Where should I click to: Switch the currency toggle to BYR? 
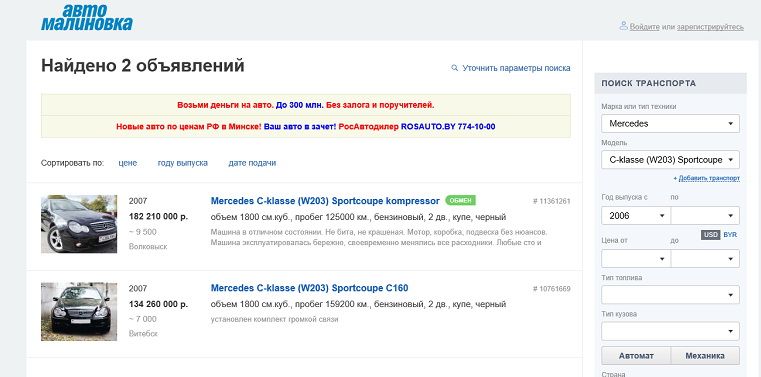click(x=730, y=235)
